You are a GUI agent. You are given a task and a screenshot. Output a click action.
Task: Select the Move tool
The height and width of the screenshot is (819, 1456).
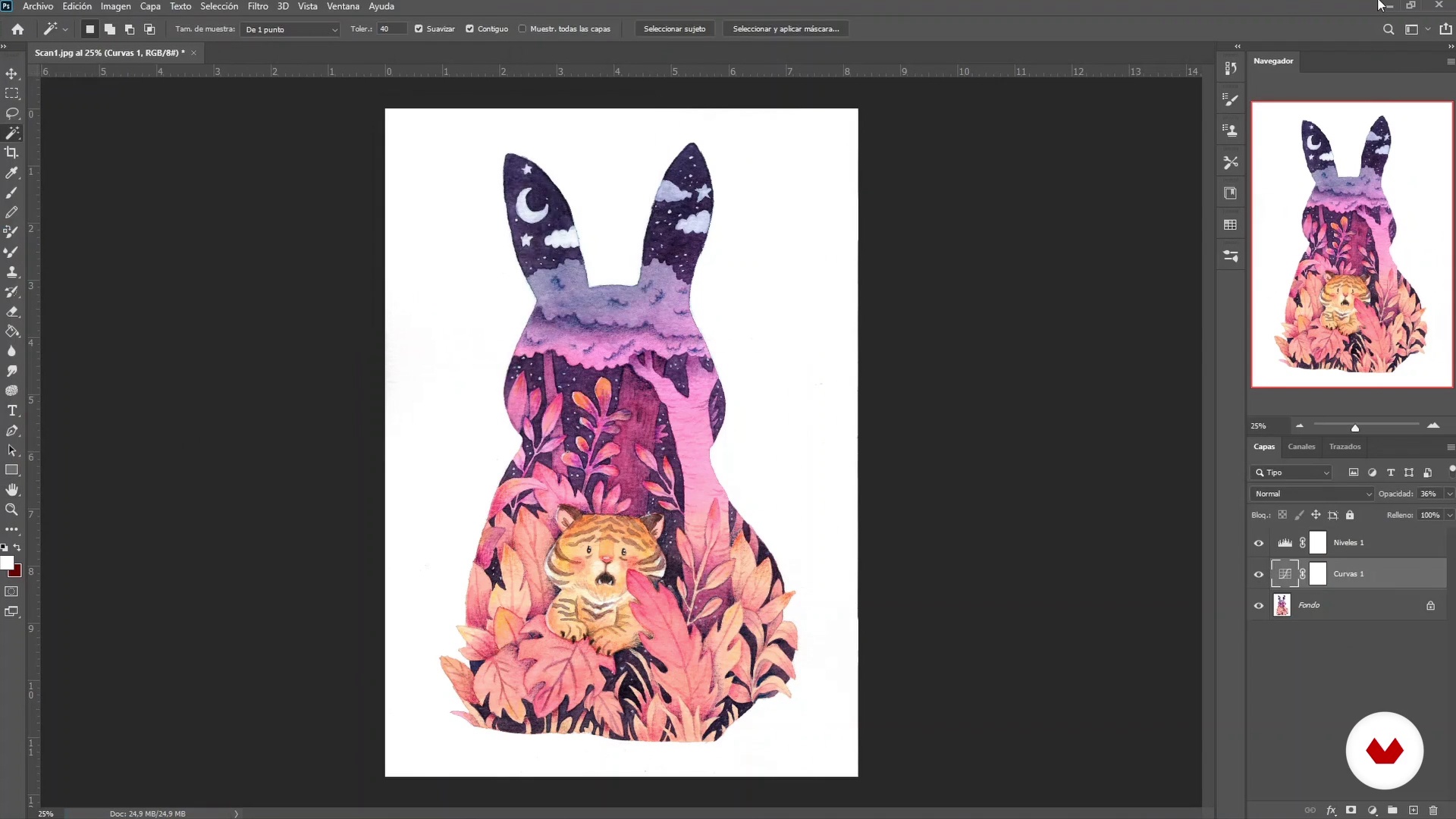click(x=12, y=74)
